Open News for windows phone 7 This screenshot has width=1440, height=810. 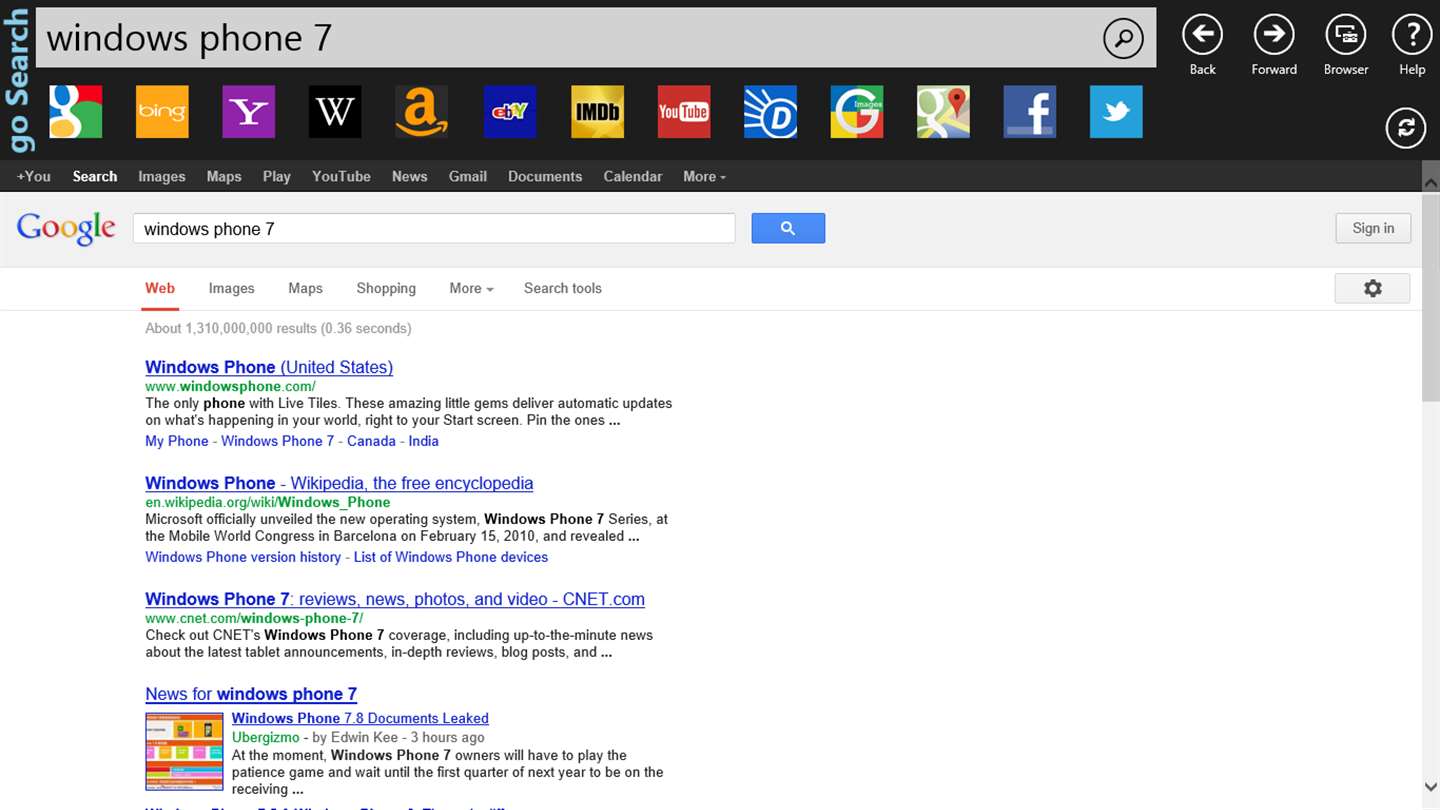[251, 694]
